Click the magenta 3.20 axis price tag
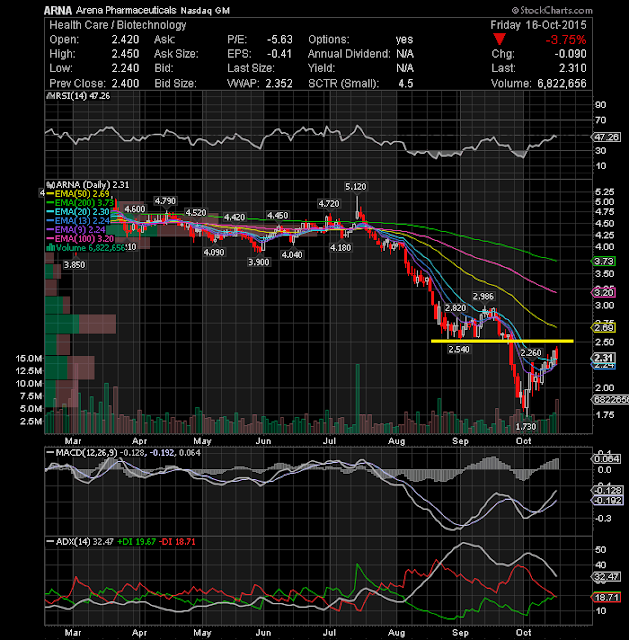The height and width of the screenshot is (640, 629). click(604, 292)
